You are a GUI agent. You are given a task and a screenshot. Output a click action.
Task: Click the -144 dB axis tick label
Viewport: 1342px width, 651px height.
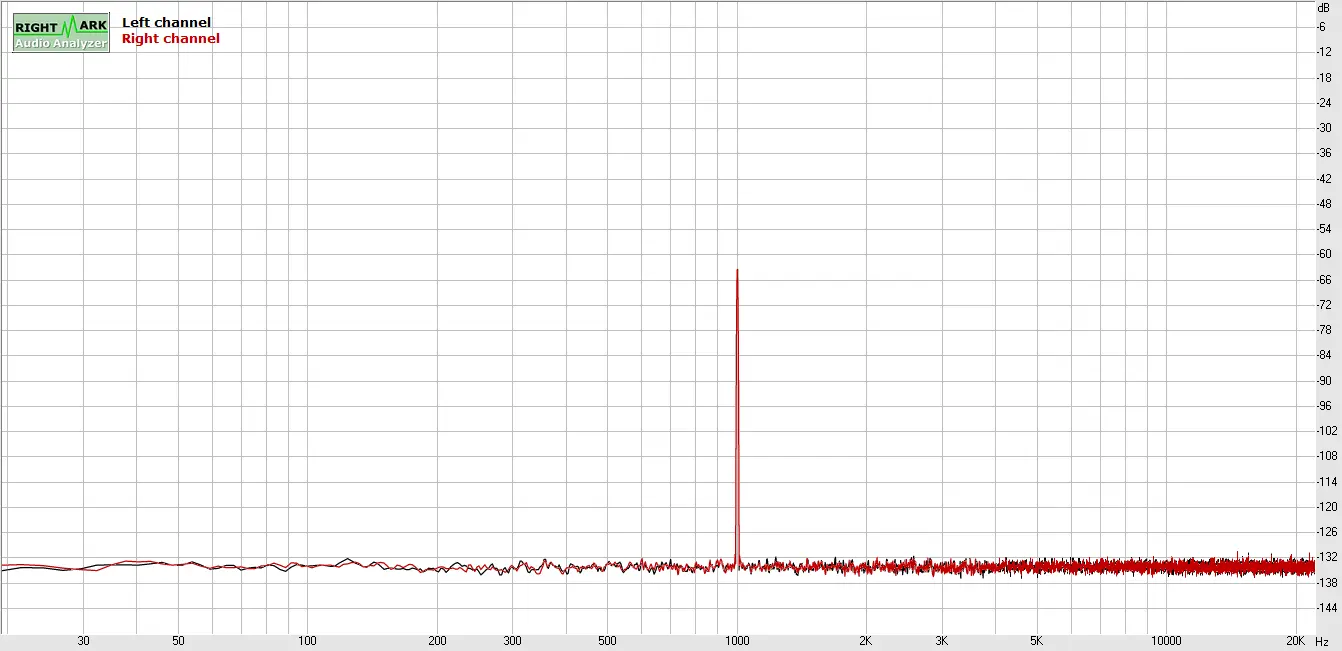point(1326,608)
